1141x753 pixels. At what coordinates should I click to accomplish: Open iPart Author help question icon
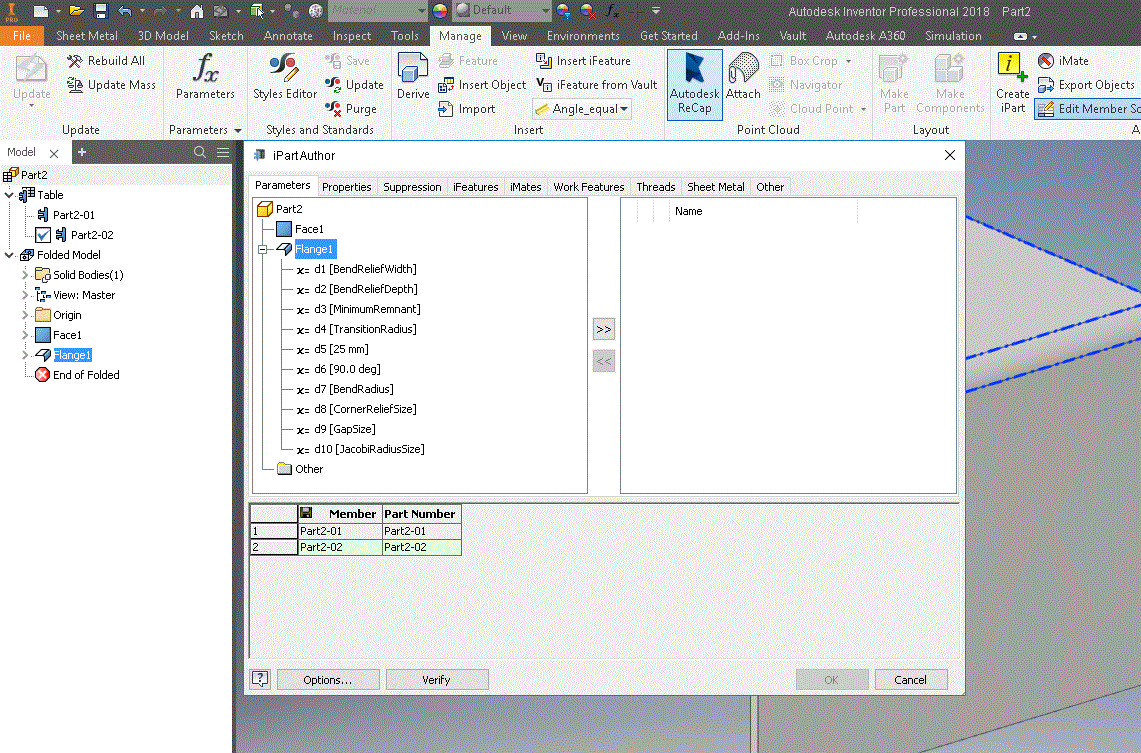pyautogui.click(x=260, y=680)
